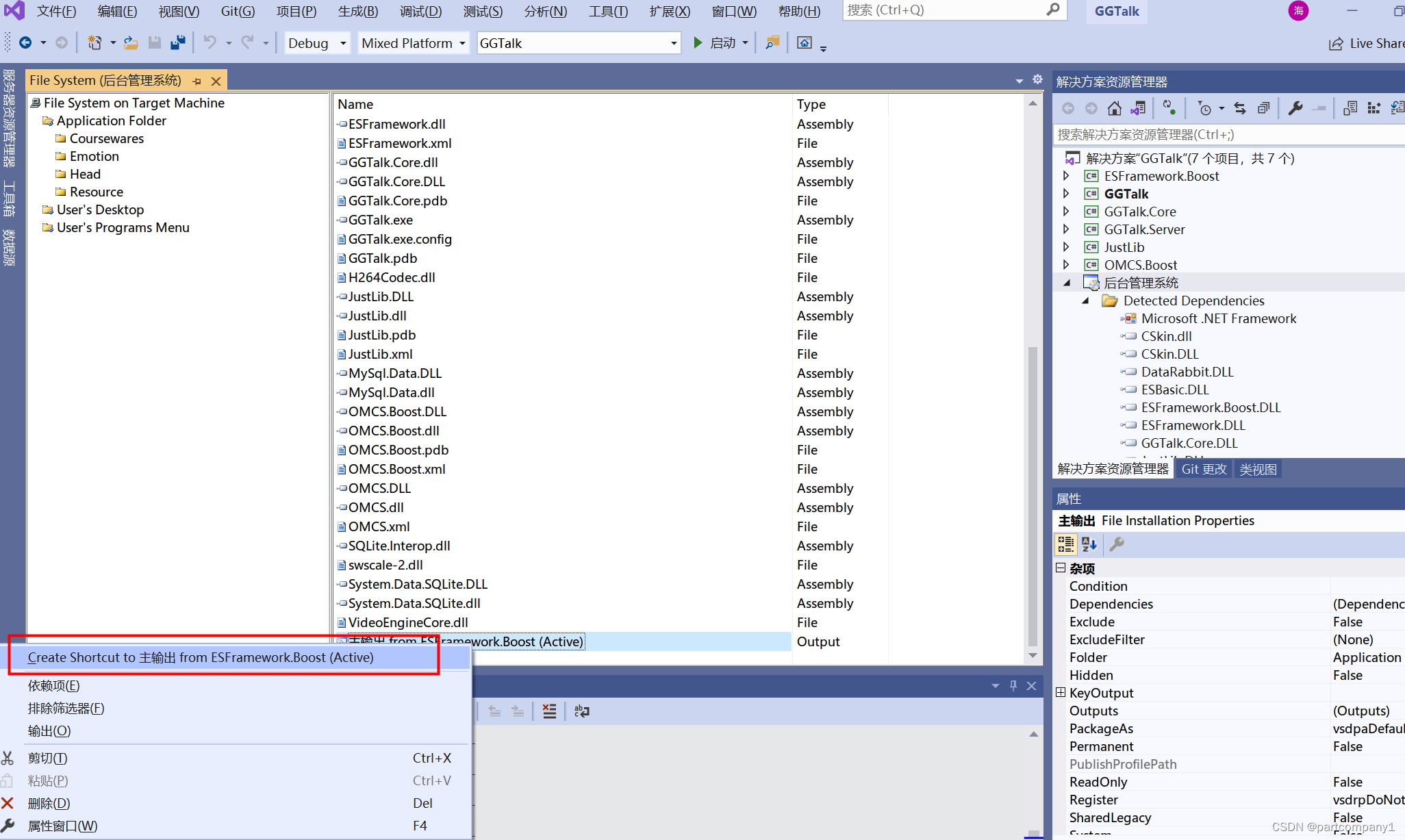The height and width of the screenshot is (840, 1405).
Task: Click the document well settings gear icon
Action: pyautogui.click(x=1037, y=79)
